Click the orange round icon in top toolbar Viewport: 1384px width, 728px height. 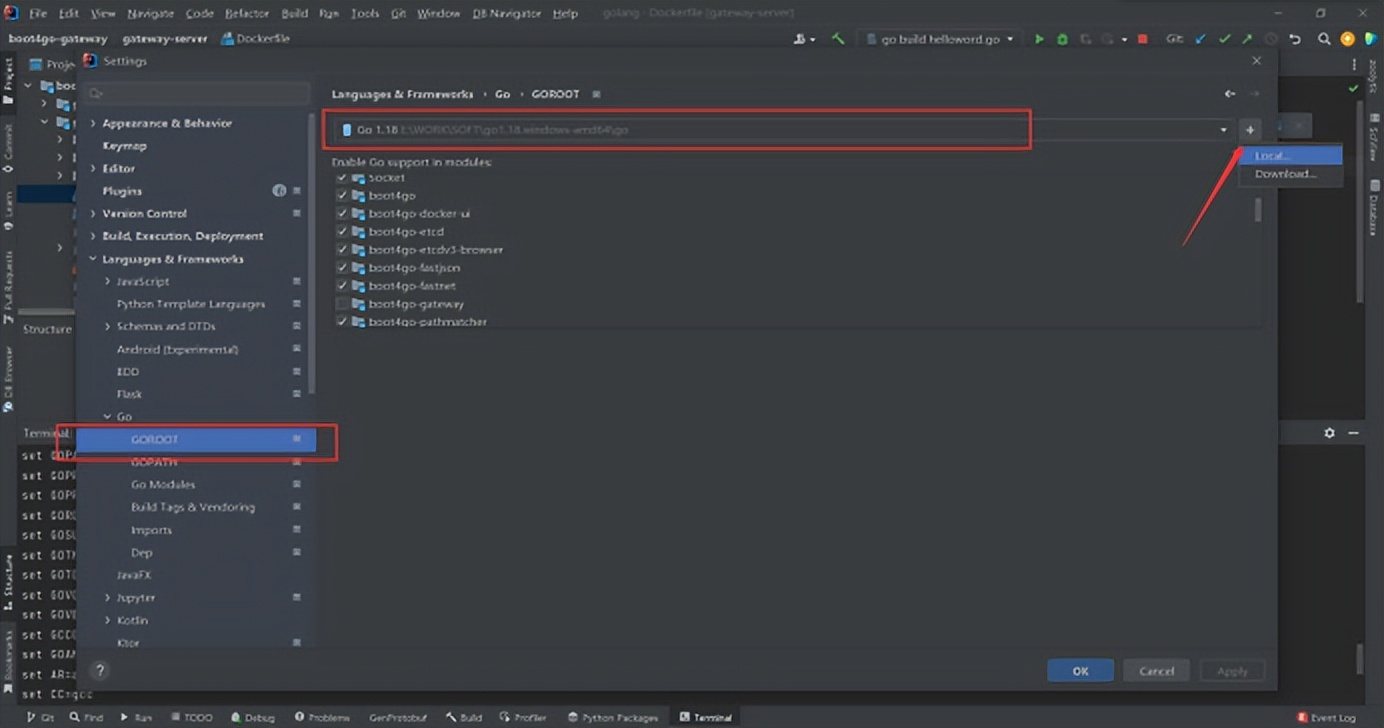pyautogui.click(x=1348, y=39)
